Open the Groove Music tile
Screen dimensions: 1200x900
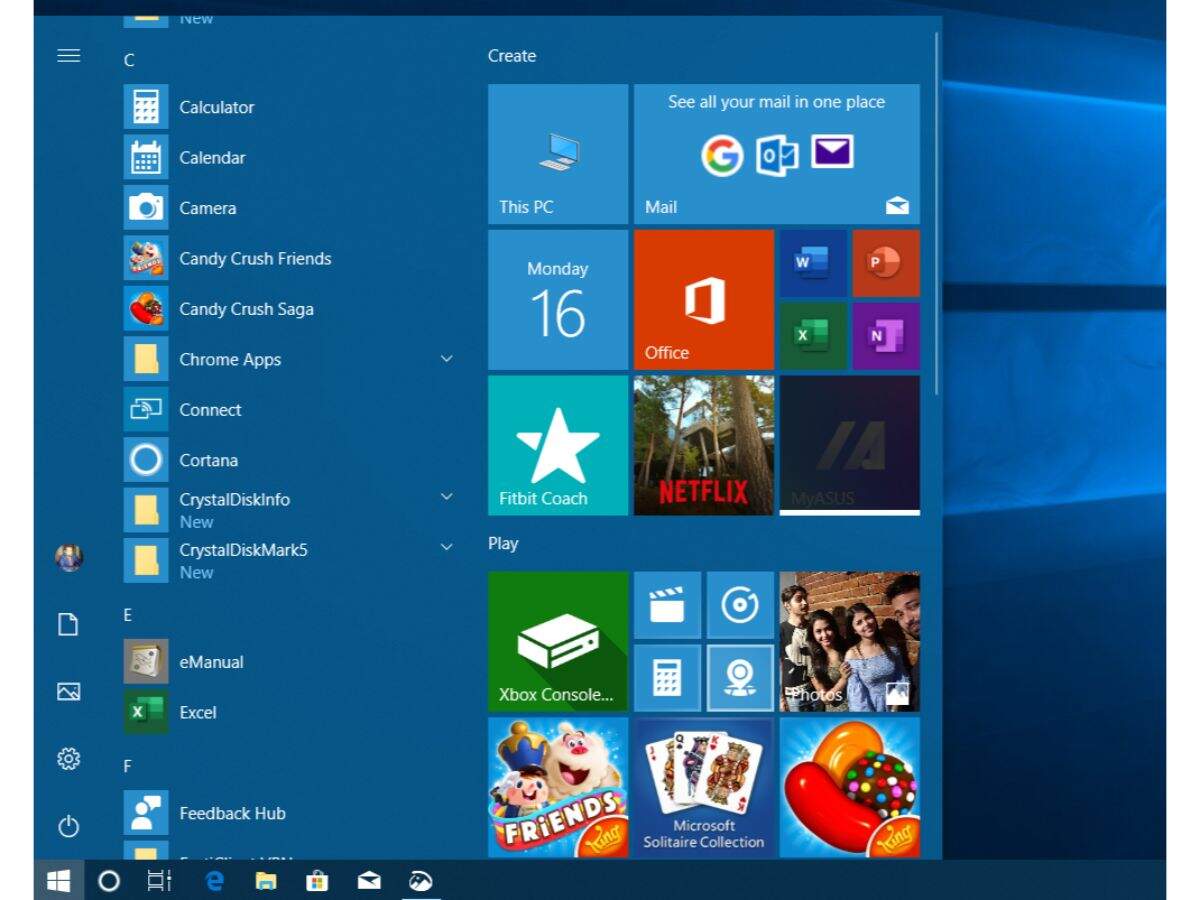click(x=741, y=605)
